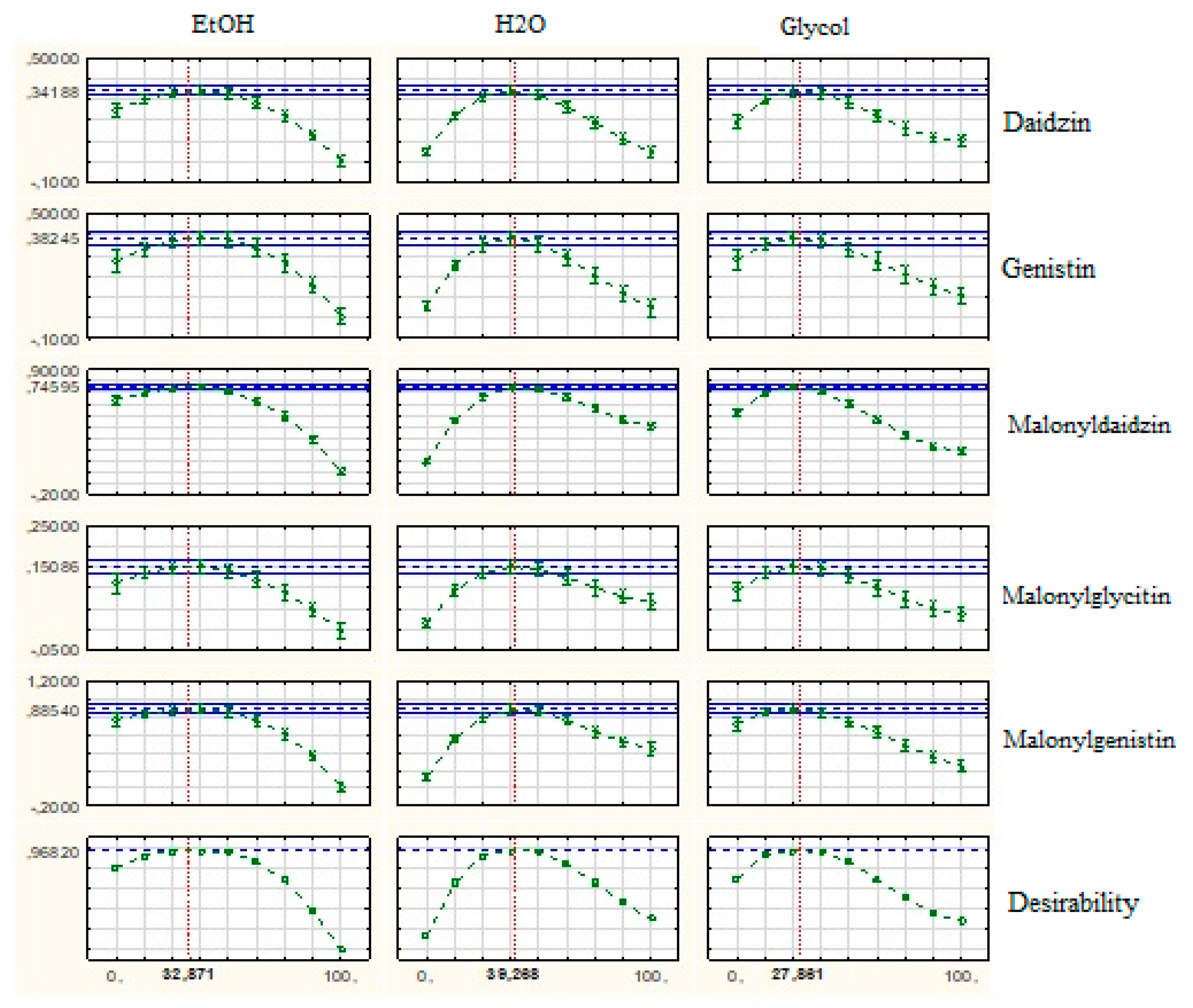The width and height of the screenshot is (1193, 1008).
Task: Click the ,15086 Malonylglycitin axis value
Action: [54, 567]
